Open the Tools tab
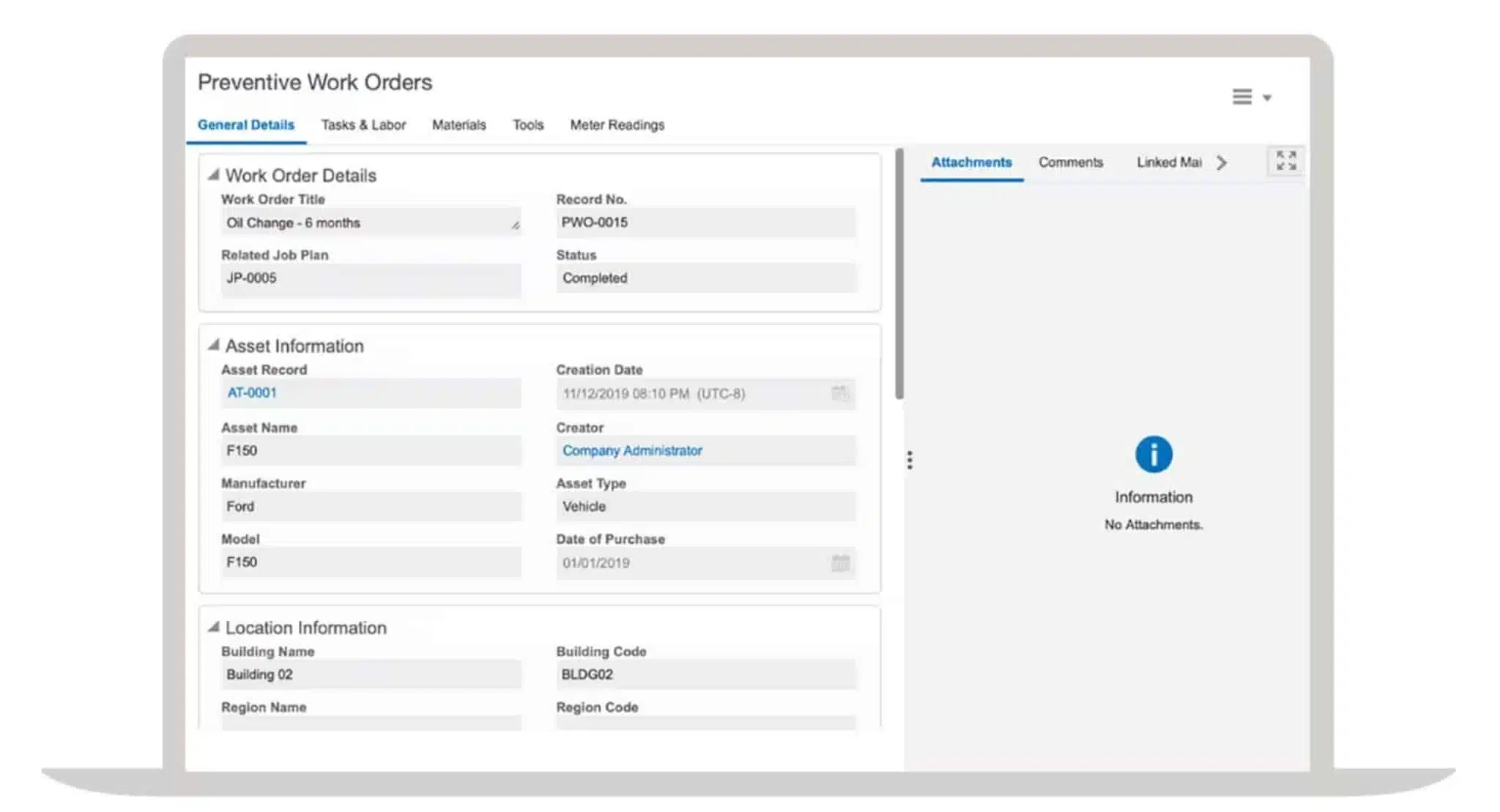1500x812 pixels. (x=528, y=124)
